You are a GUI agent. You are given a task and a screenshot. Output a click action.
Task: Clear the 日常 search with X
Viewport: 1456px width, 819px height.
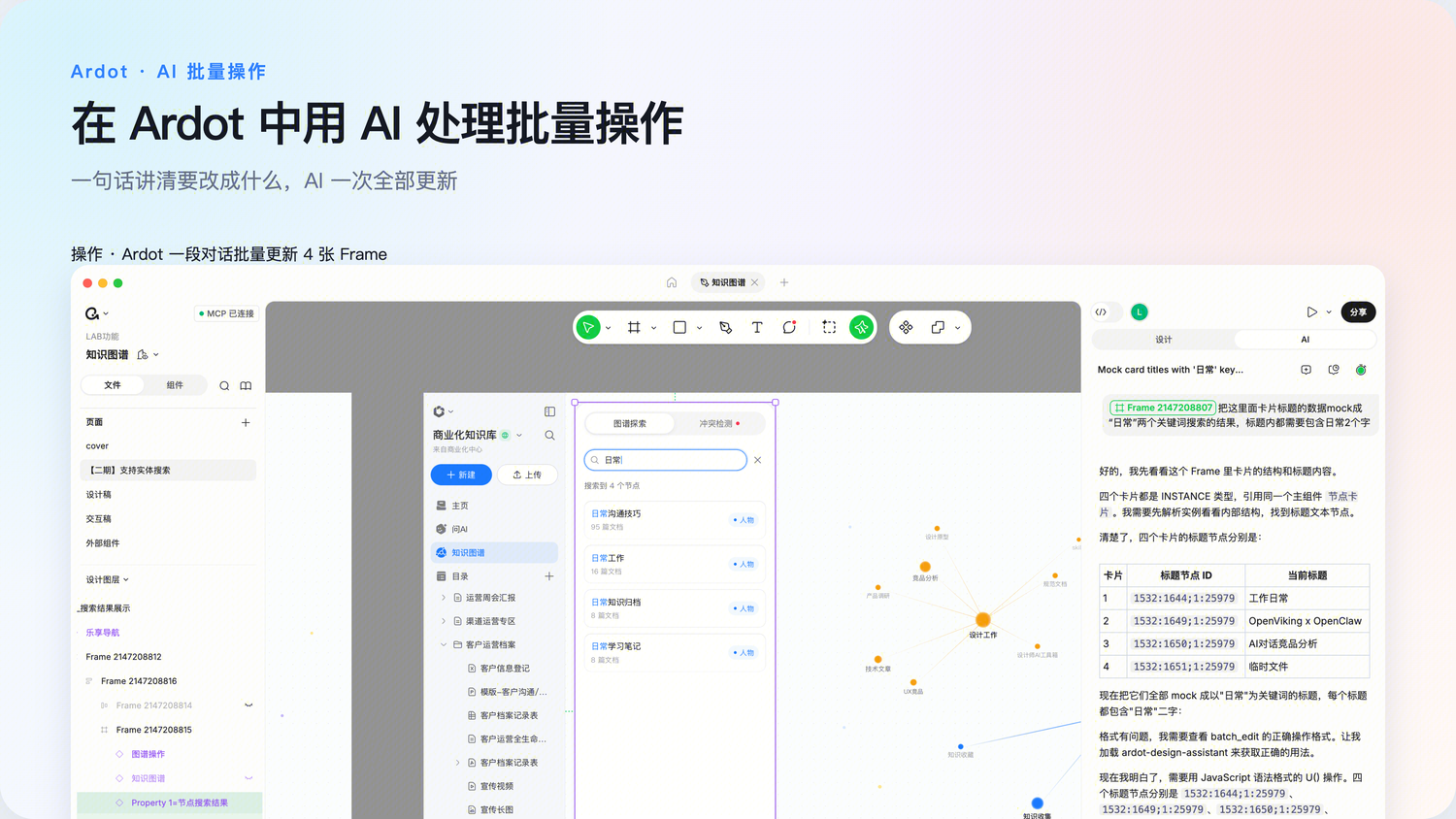pyautogui.click(x=758, y=460)
